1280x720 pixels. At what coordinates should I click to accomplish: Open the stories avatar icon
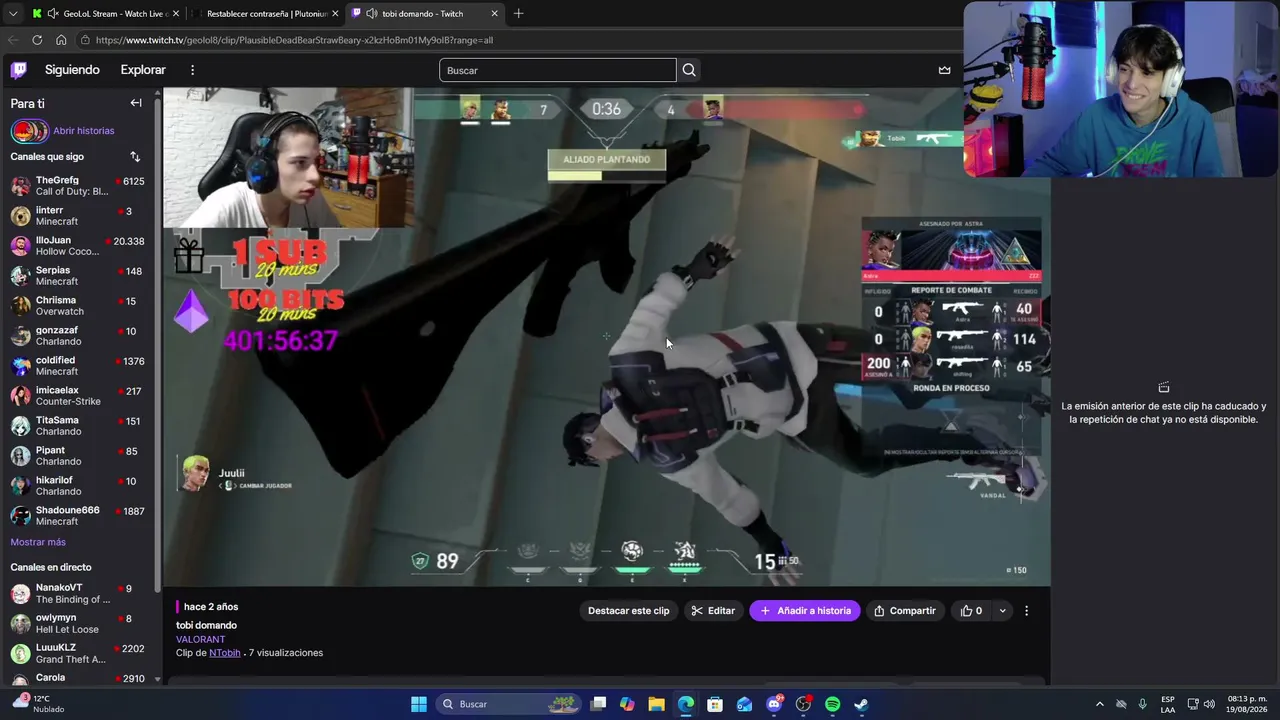click(x=30, y=131)
